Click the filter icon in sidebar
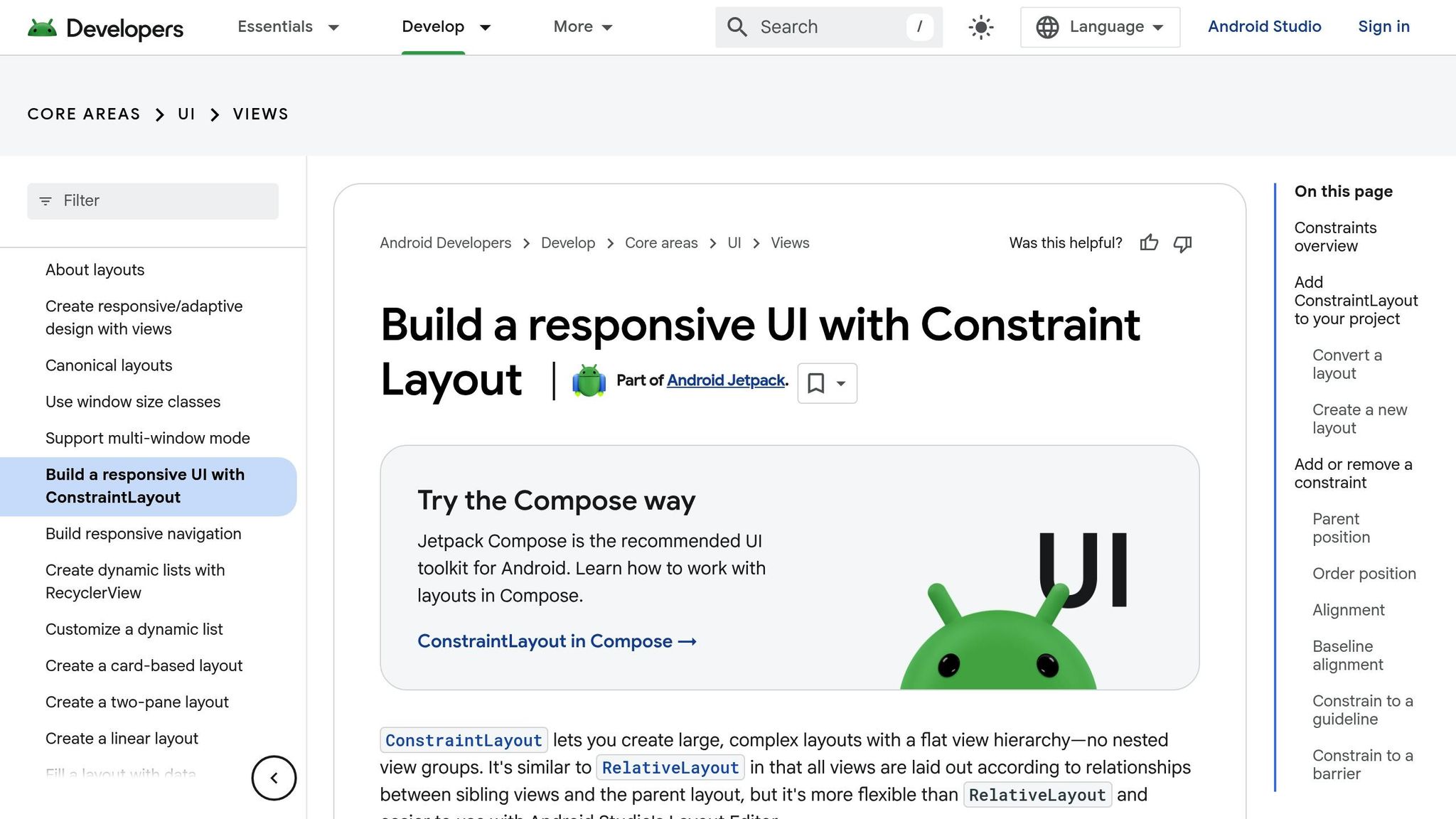Viewport: 1456px width, 819px height. click(x=45, y=200)
